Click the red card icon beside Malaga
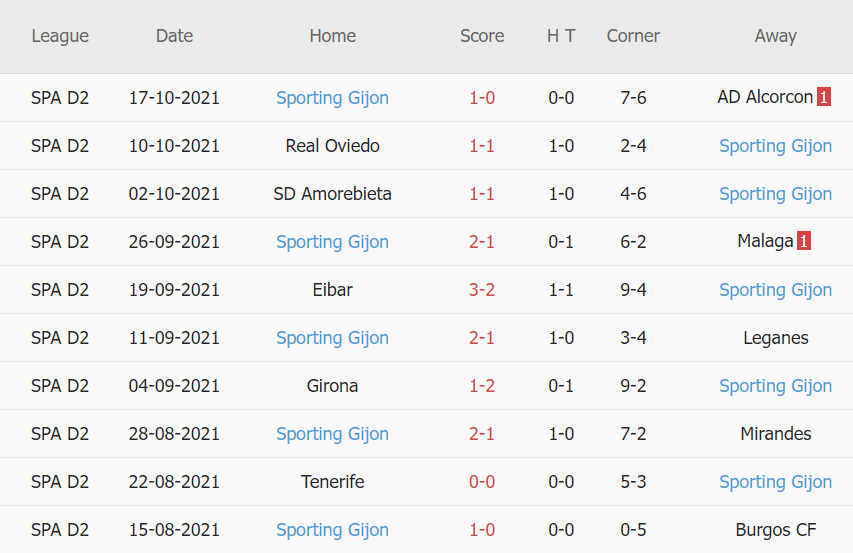 pos(803,242)
